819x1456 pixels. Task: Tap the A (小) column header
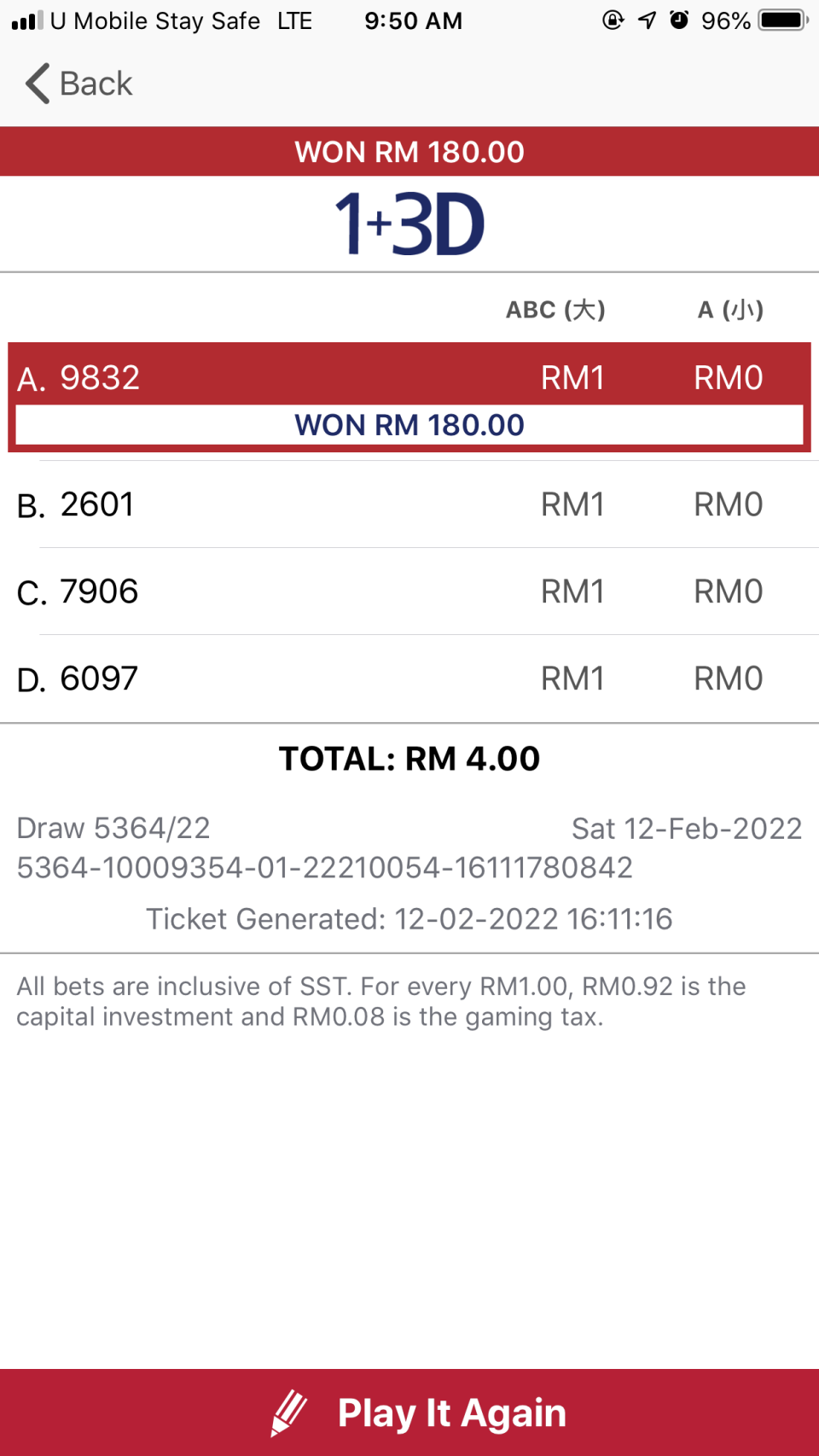(x=730, y=309)
